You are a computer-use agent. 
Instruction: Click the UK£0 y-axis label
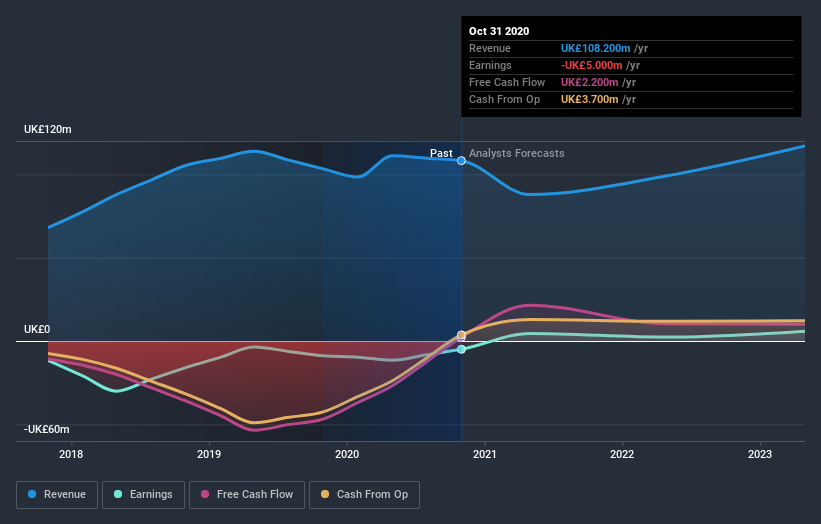click(37, 329)
